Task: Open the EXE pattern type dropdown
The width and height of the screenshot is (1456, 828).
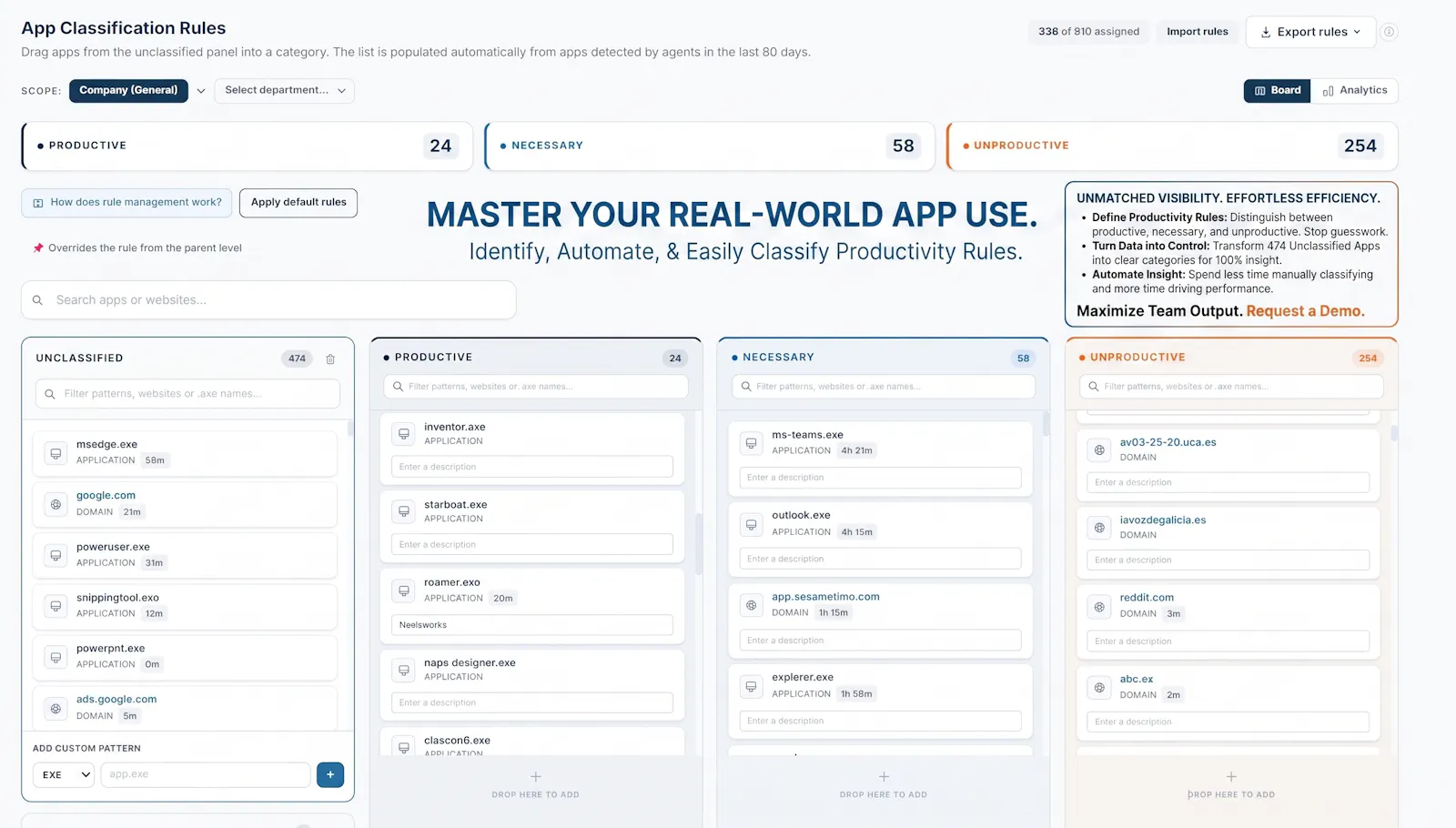Action: (x=64, y=775)
